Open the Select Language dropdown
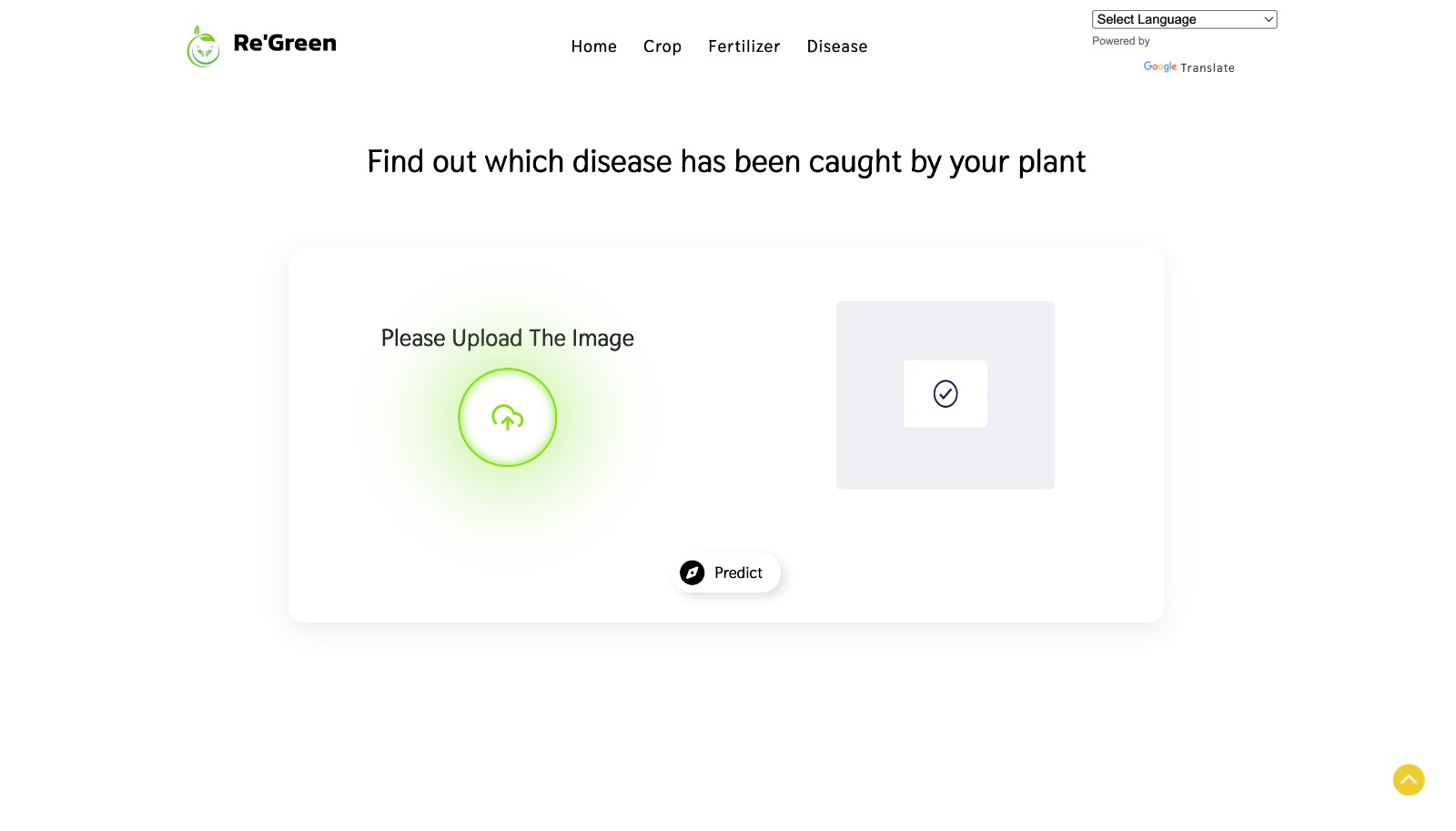Screen dimensions: 1456x831 click(x=1184, y=19)
